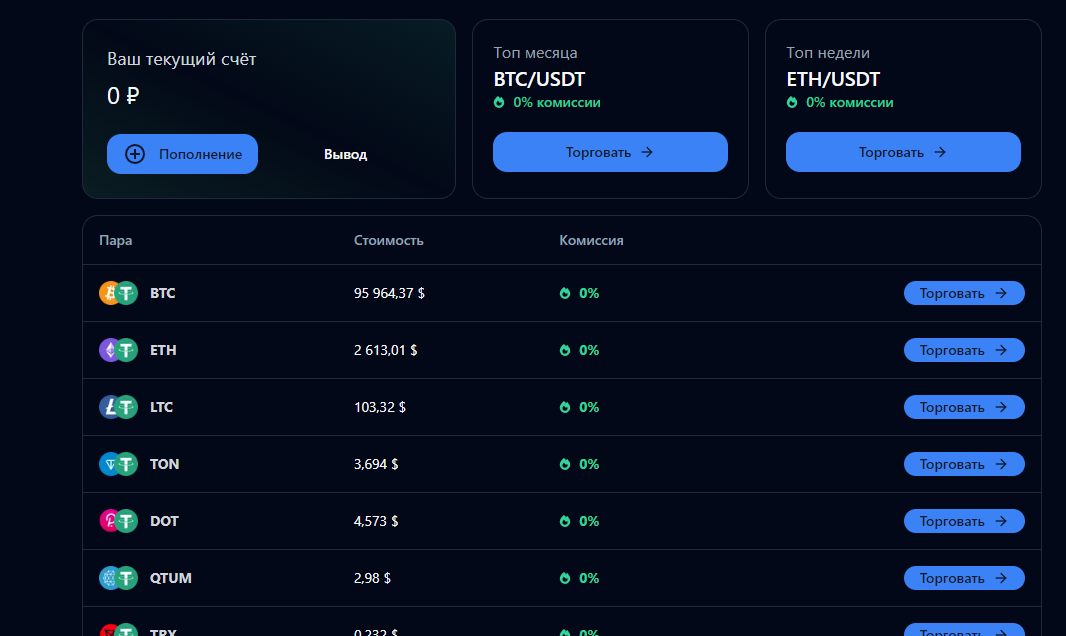
Task: Click the Стоимость column header
Action: click(x=388, y=240)
